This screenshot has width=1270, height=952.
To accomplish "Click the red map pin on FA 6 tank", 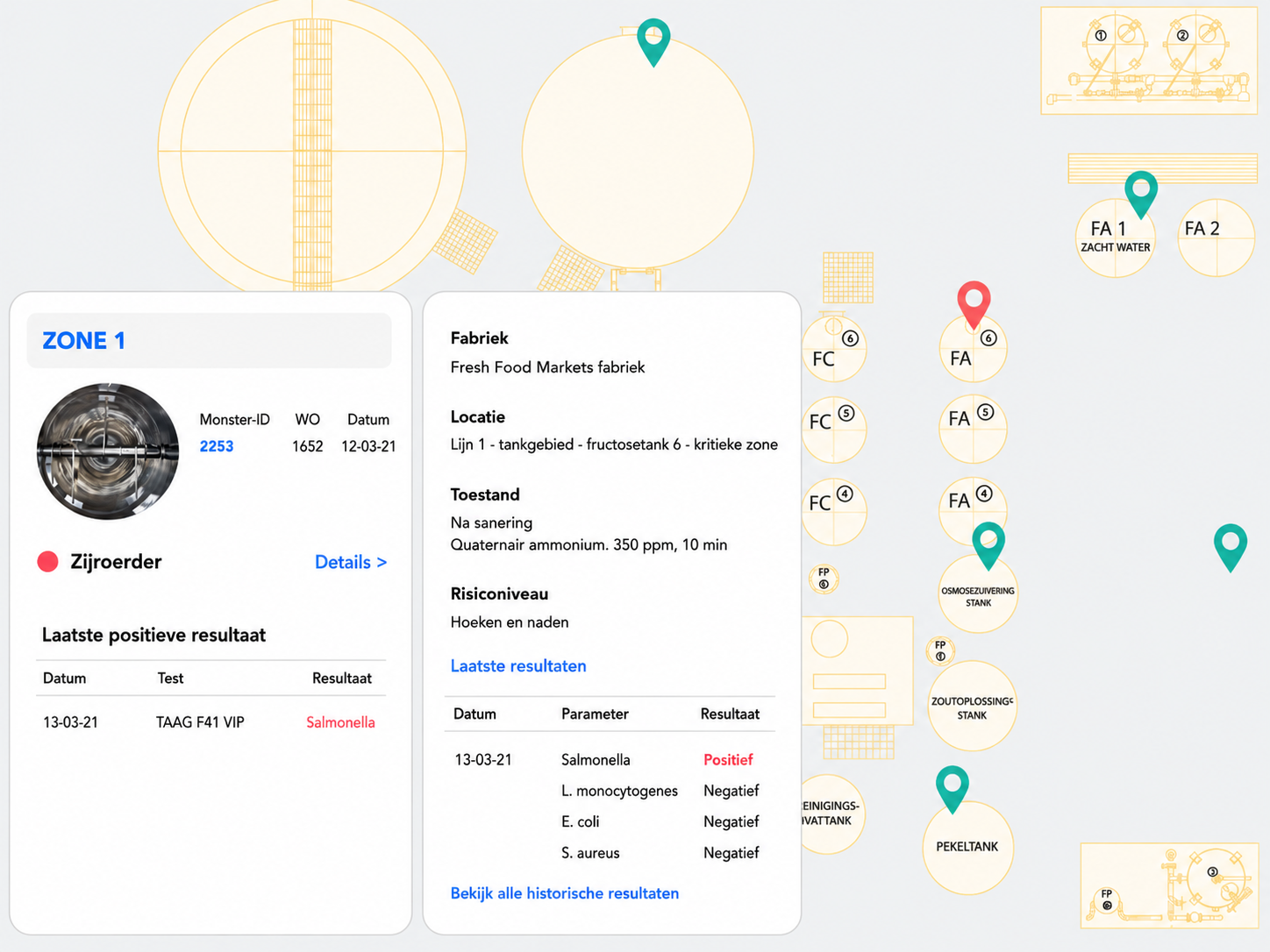I will click(x=974, y=303).
